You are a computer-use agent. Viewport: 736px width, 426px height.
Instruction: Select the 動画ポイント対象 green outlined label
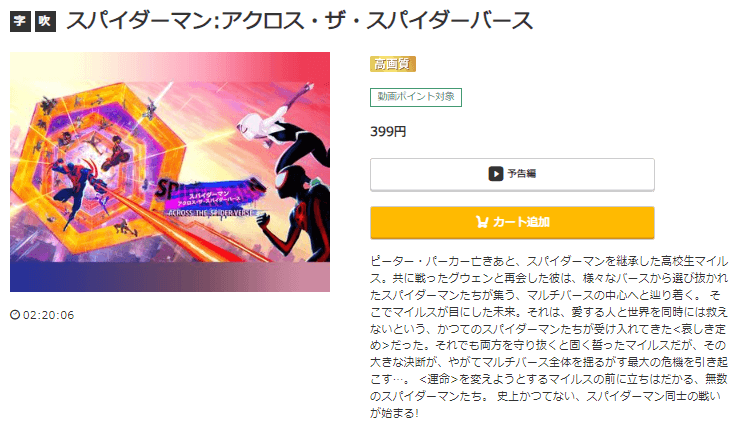pos(416,97)
